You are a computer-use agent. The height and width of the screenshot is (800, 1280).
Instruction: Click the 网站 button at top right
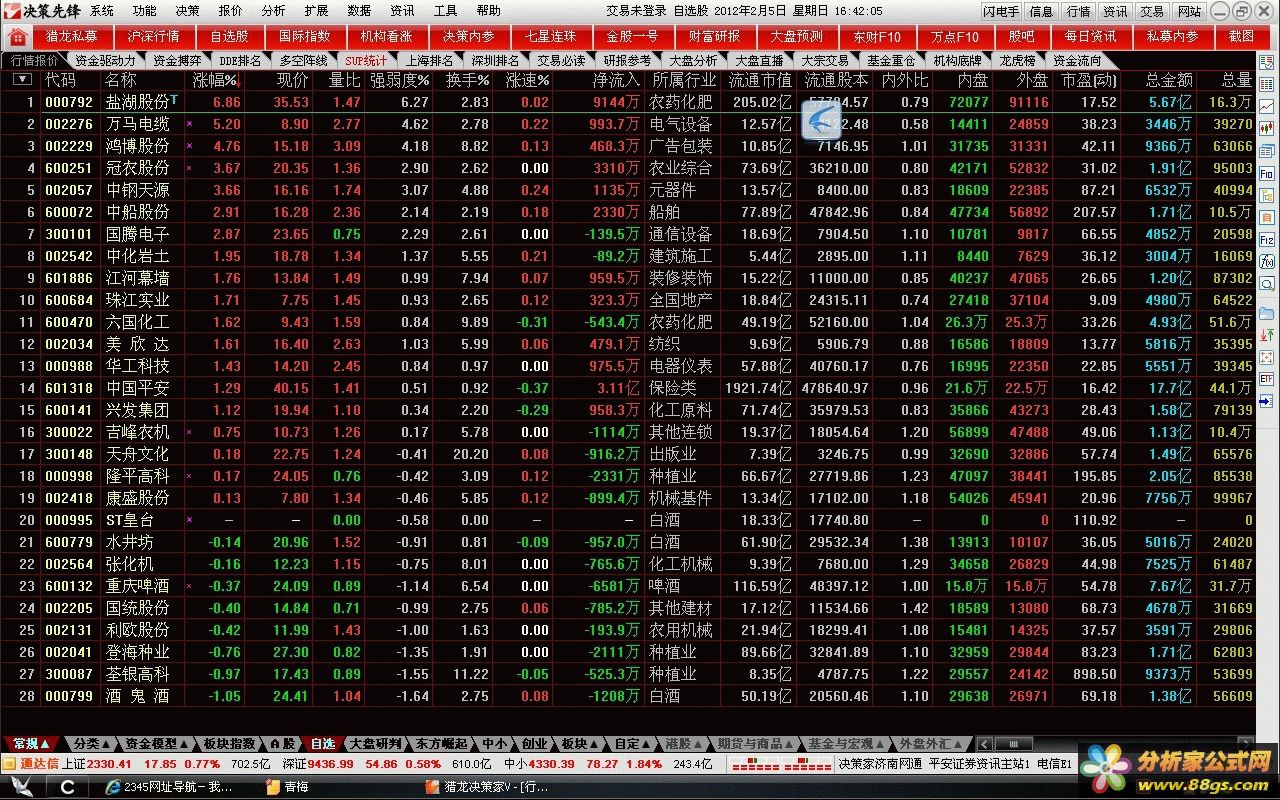click(1189, 11)
